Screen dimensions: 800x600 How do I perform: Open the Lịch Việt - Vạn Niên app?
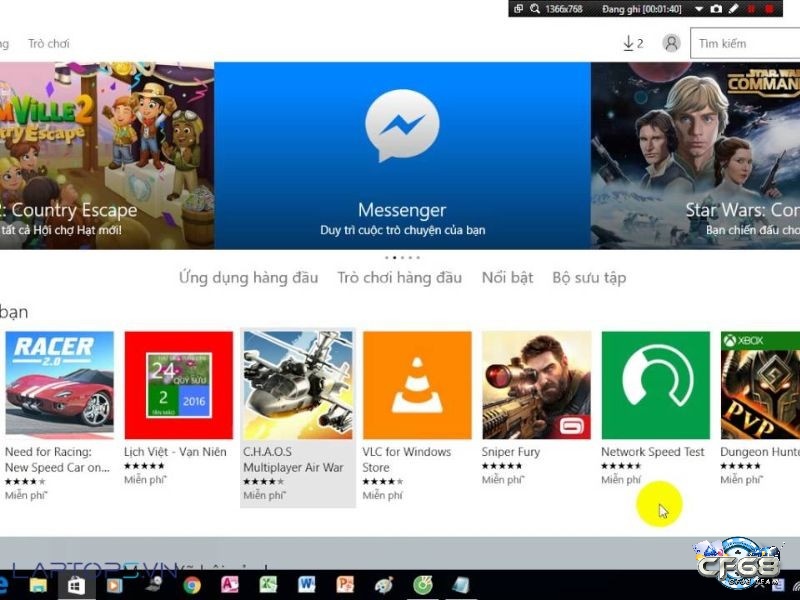[x=178, y=408]
